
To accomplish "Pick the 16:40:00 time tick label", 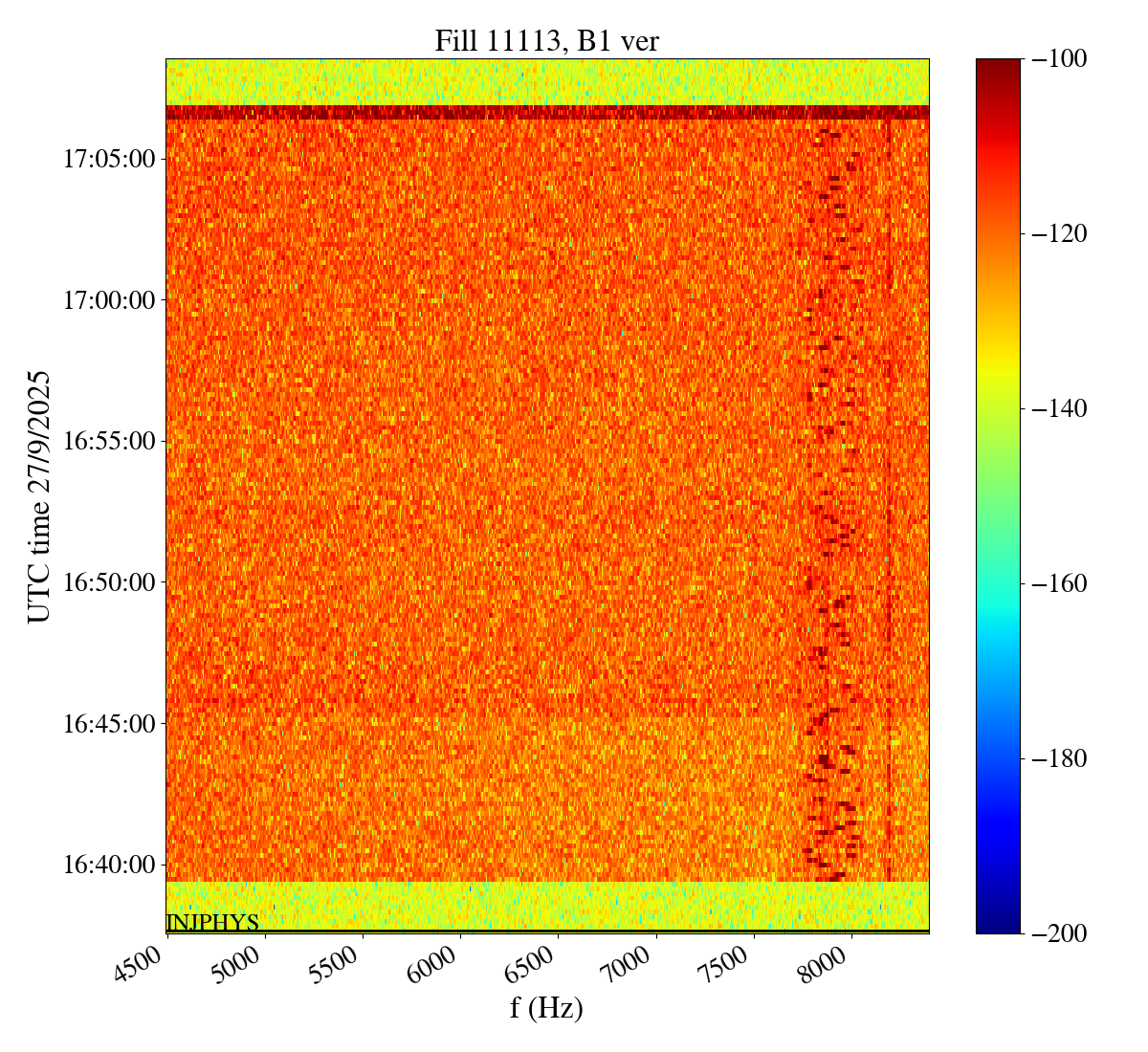I will 108,866.
